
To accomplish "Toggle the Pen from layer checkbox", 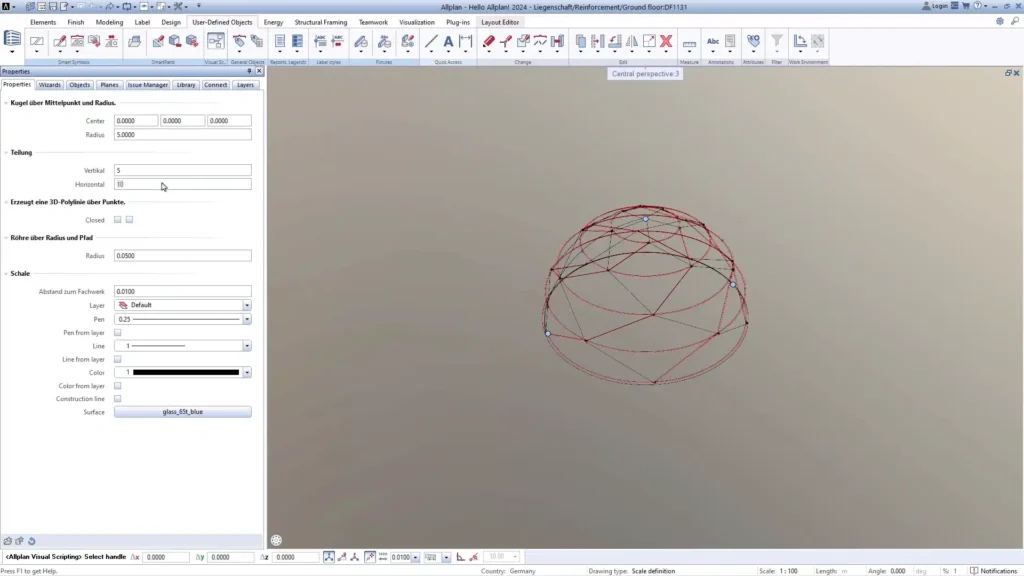I will 118,332.
